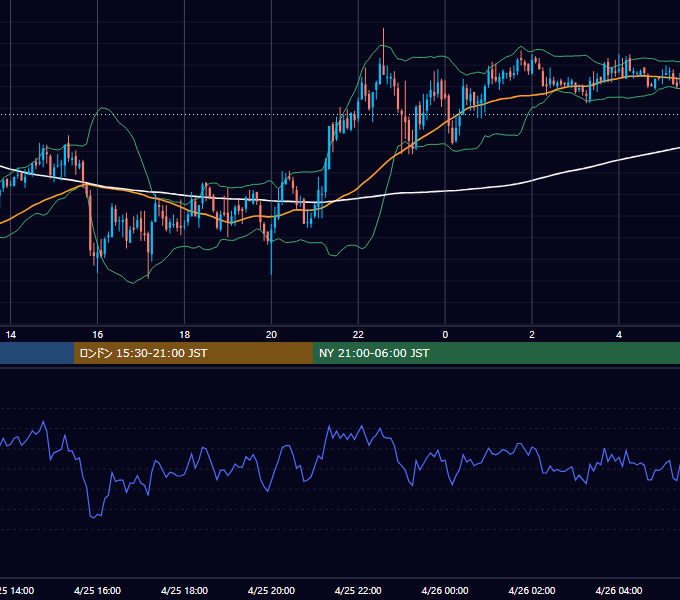Click the 4/25 22:00 label on the indicator axis
This screenshot has width=680, height=600.
click(x=358, y=590)
